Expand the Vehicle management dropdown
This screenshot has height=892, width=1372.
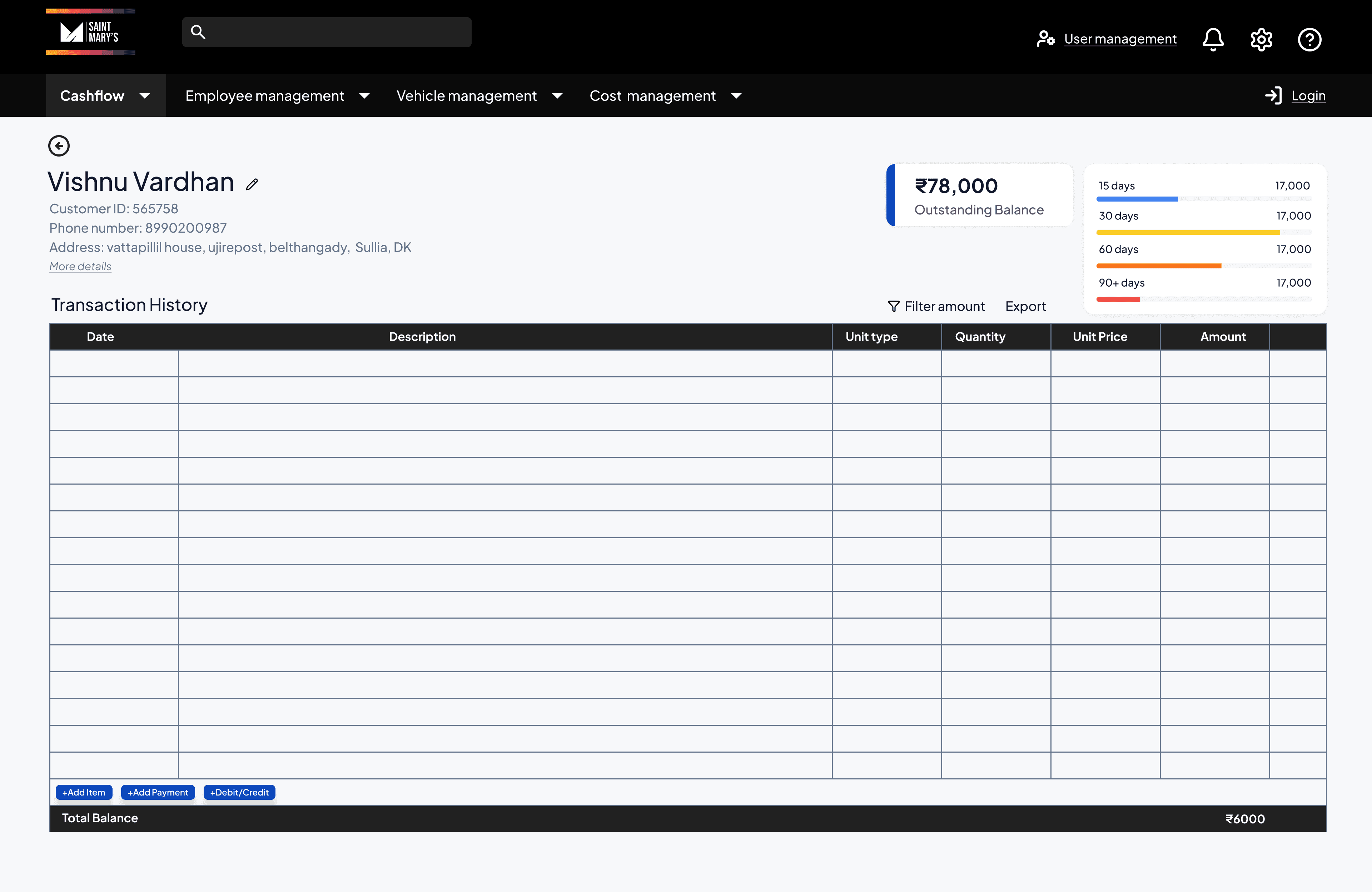pos(557,96)
